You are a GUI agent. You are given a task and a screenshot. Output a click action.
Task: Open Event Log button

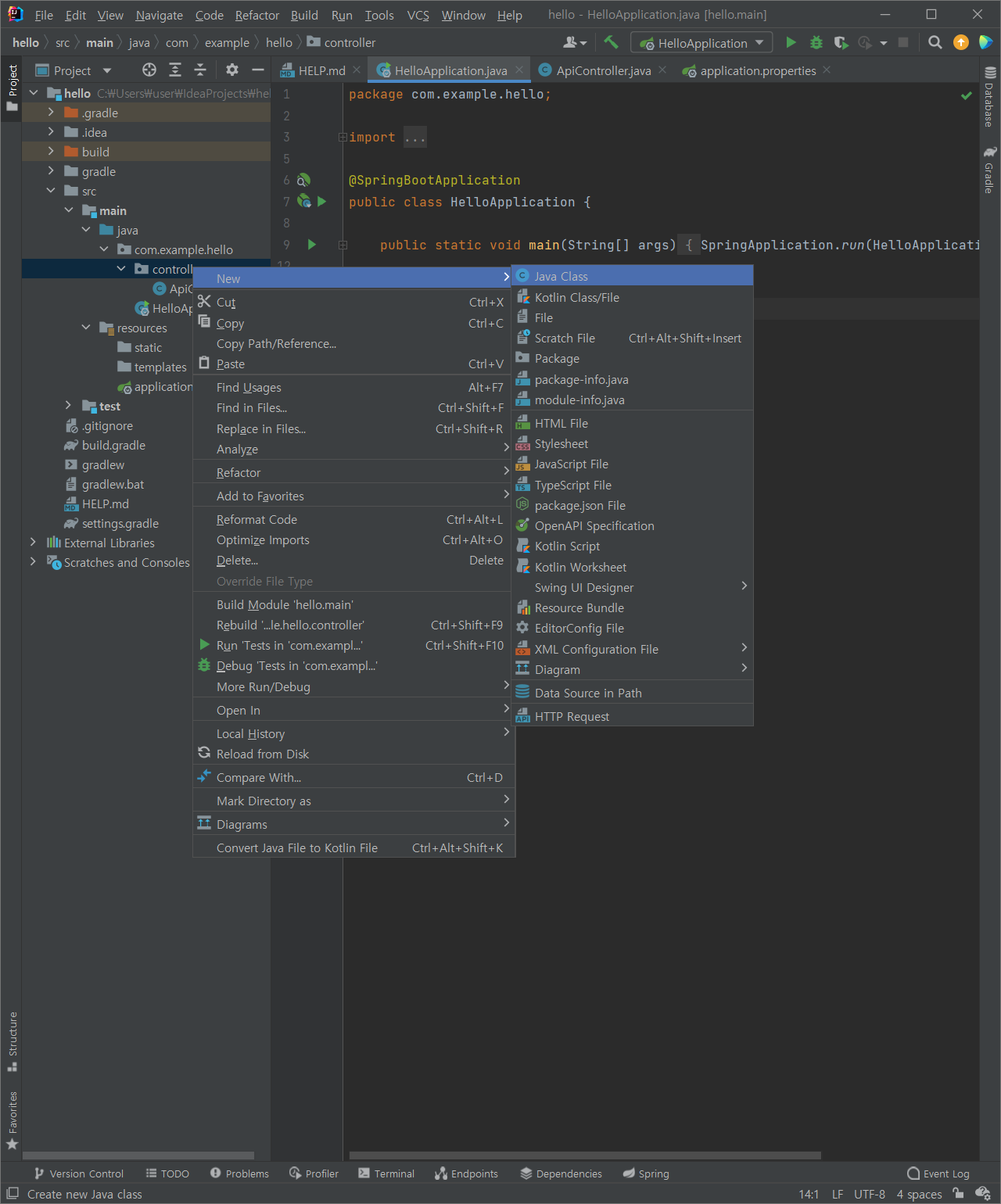tap(938, 1174)
